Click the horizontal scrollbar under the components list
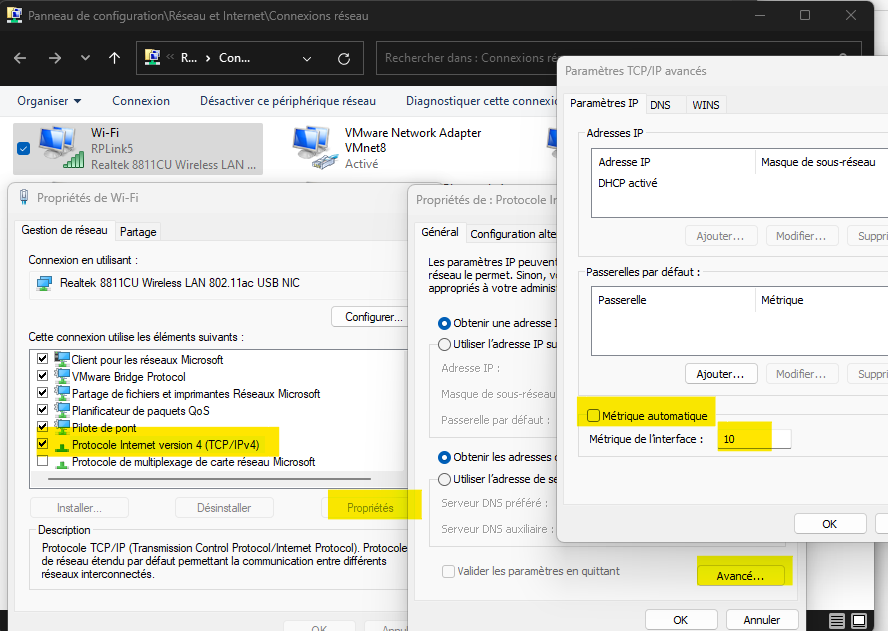Image resolution: width=888 pixels, height=631 pixels. pos(210,479)
